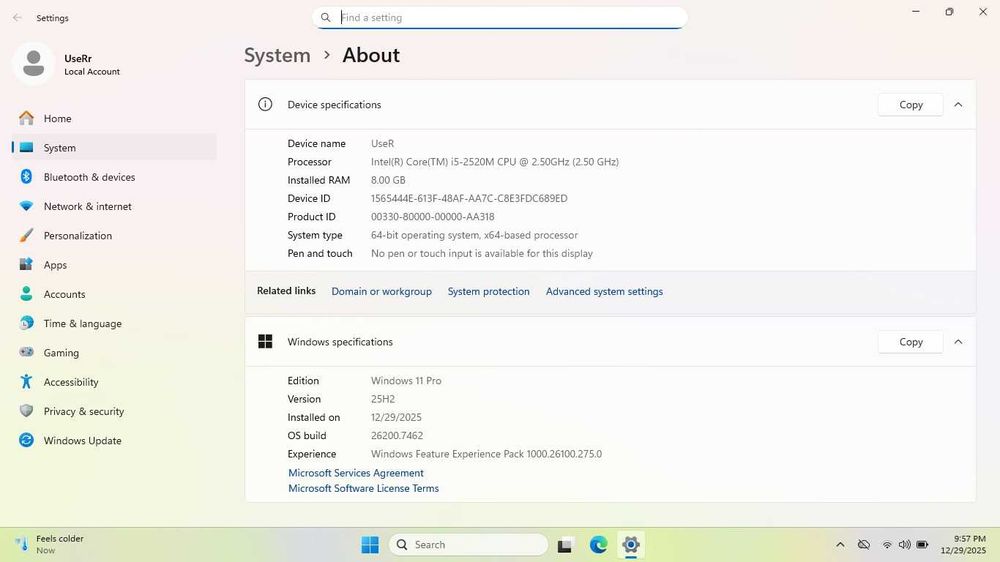
Task: Click the 8.00 GB installed RAM value
Action: [388, 180]
